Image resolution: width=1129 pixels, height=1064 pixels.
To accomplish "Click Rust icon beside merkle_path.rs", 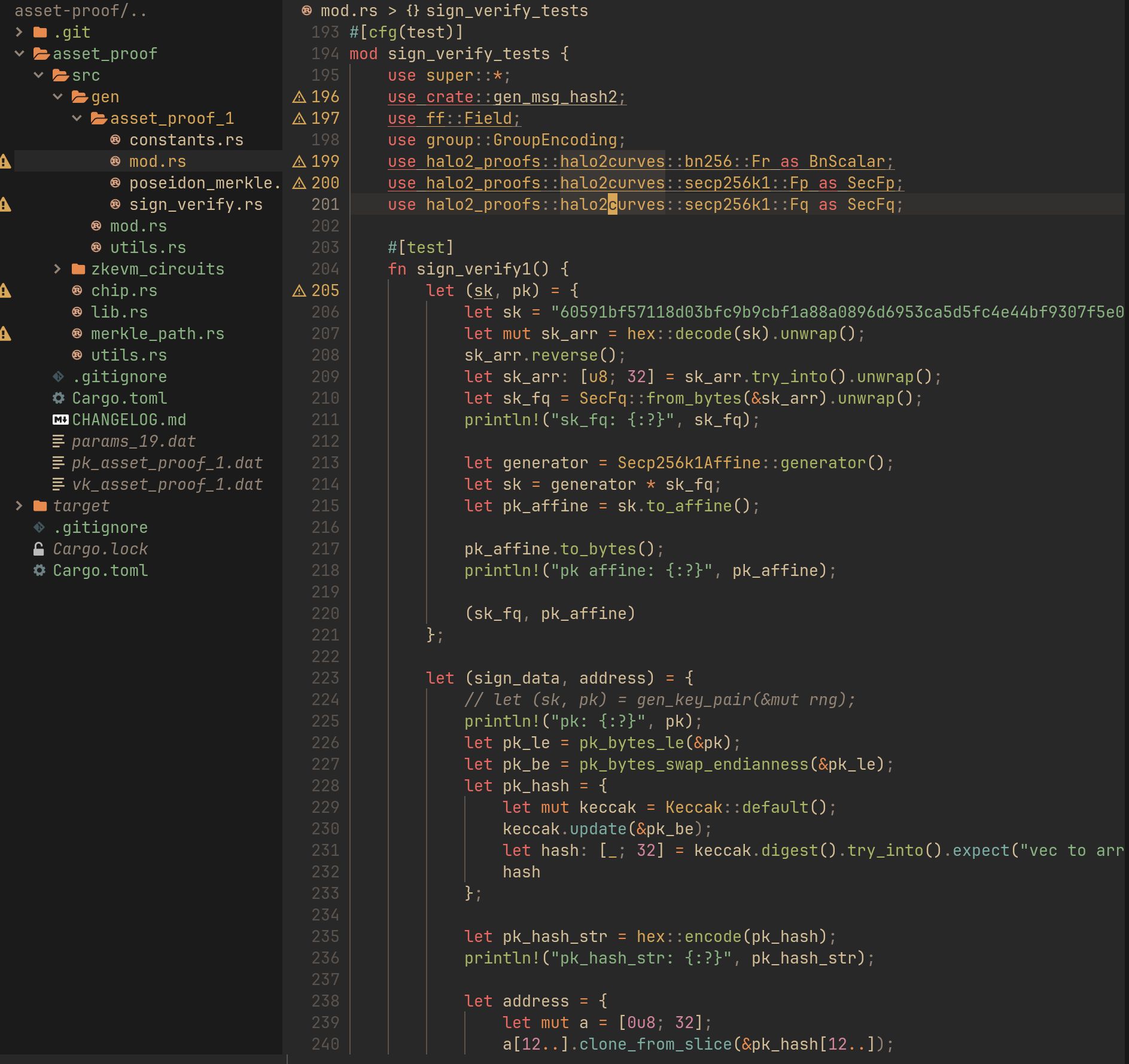I will click(77, 334).
